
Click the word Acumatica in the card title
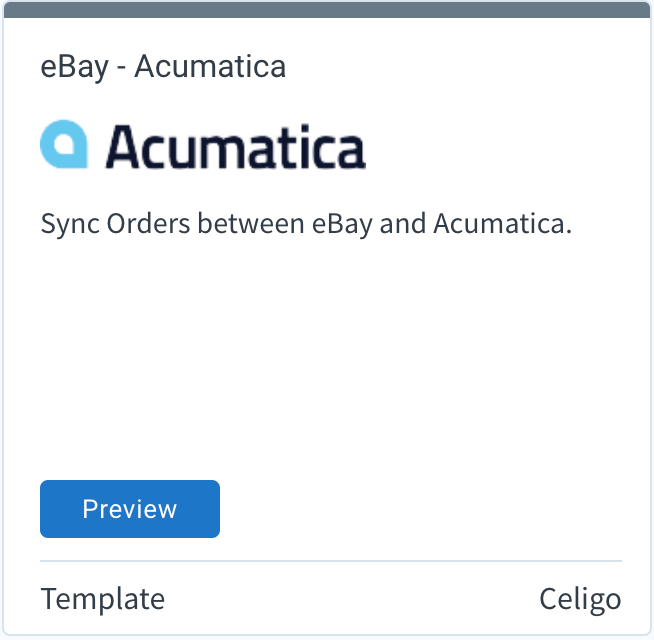point(210,66)
